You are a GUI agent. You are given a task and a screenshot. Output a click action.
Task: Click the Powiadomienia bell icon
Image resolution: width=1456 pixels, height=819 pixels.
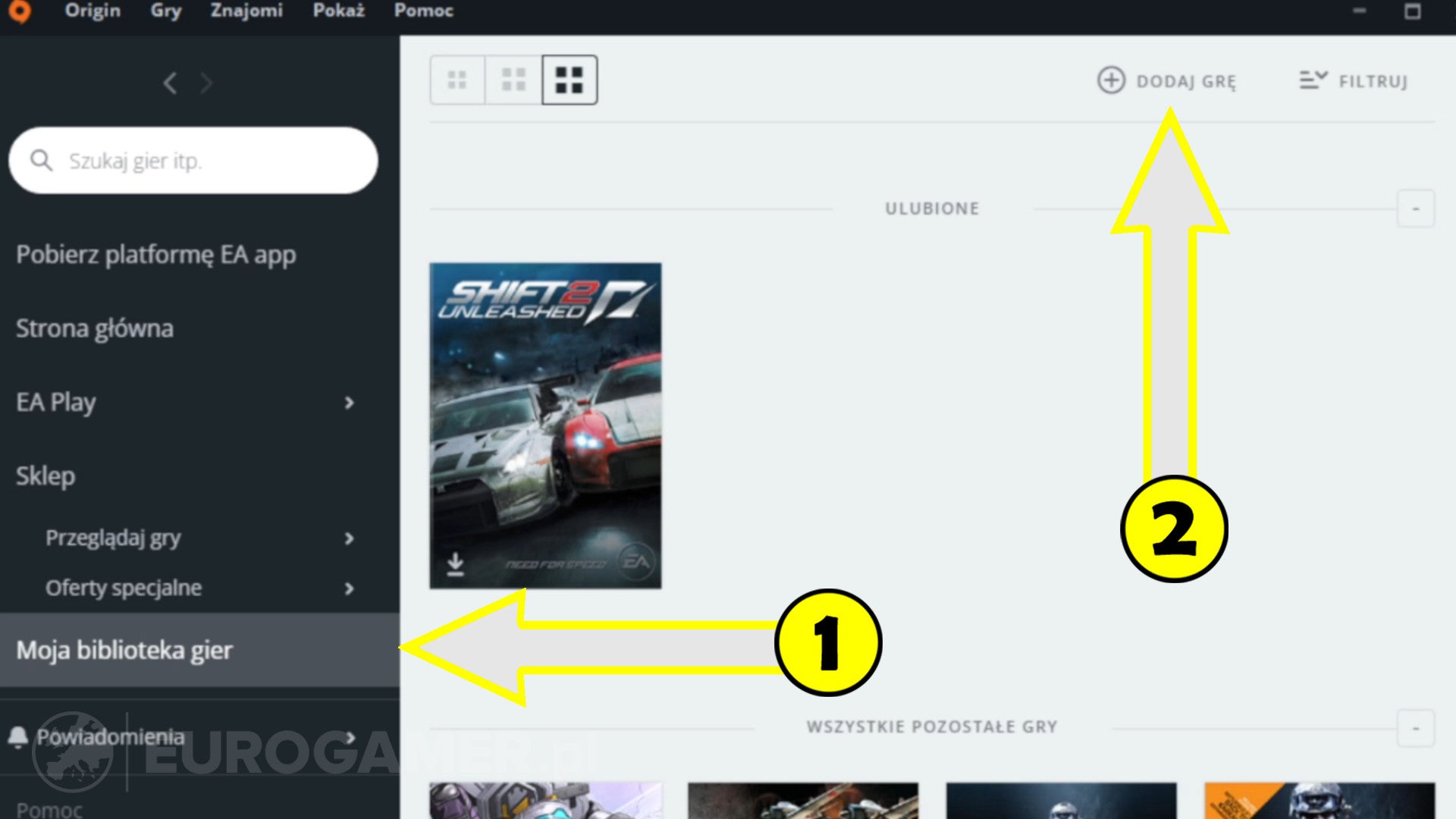pos(17,736)
